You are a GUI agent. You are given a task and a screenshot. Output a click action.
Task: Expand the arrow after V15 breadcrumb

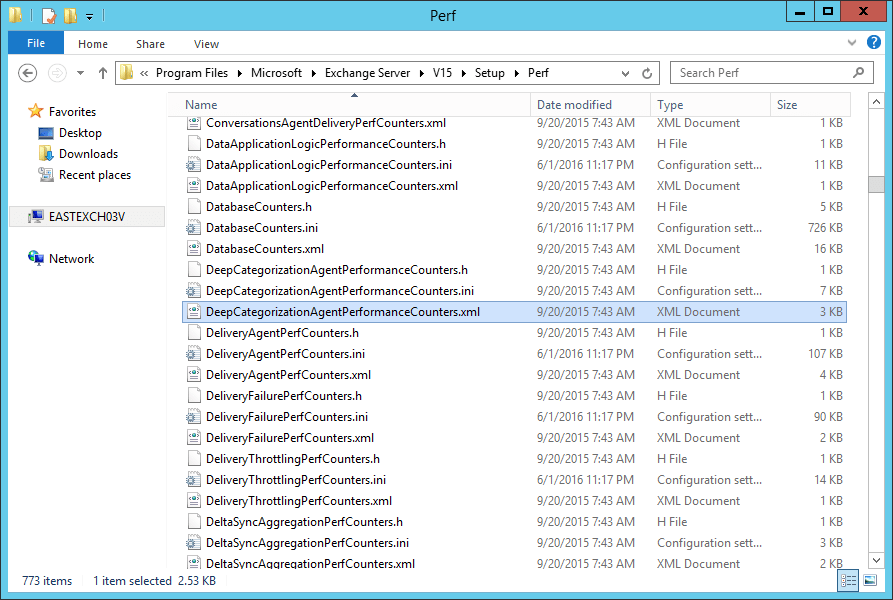464,73
